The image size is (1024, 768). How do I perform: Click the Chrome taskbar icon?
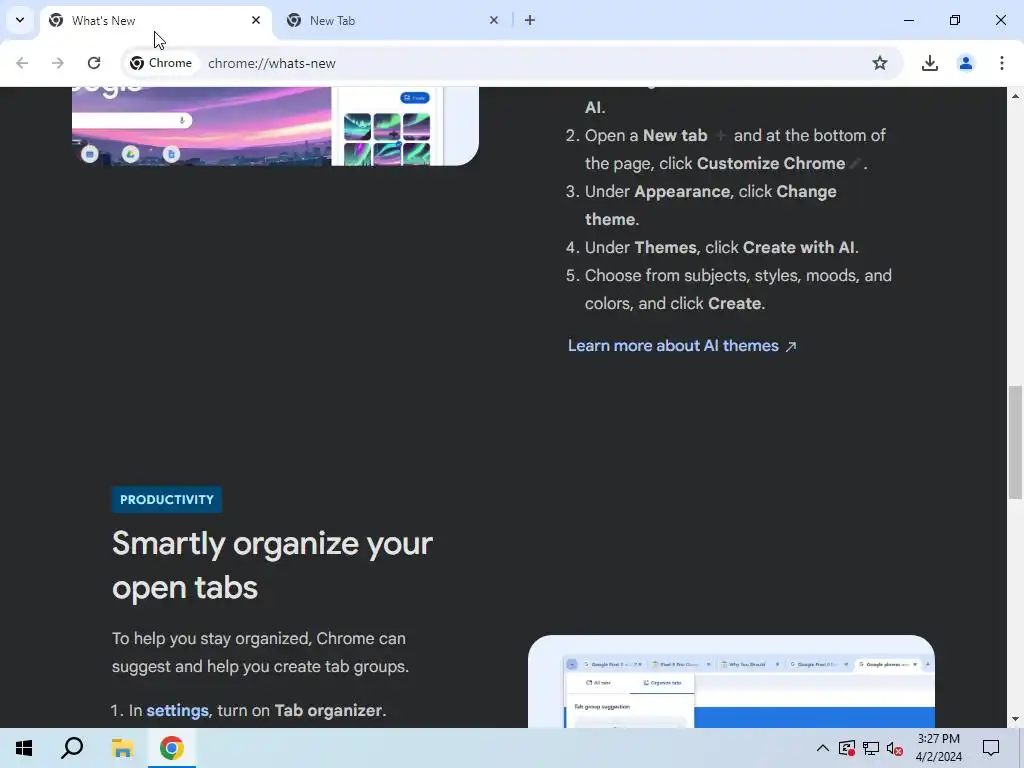pos(172,748)
